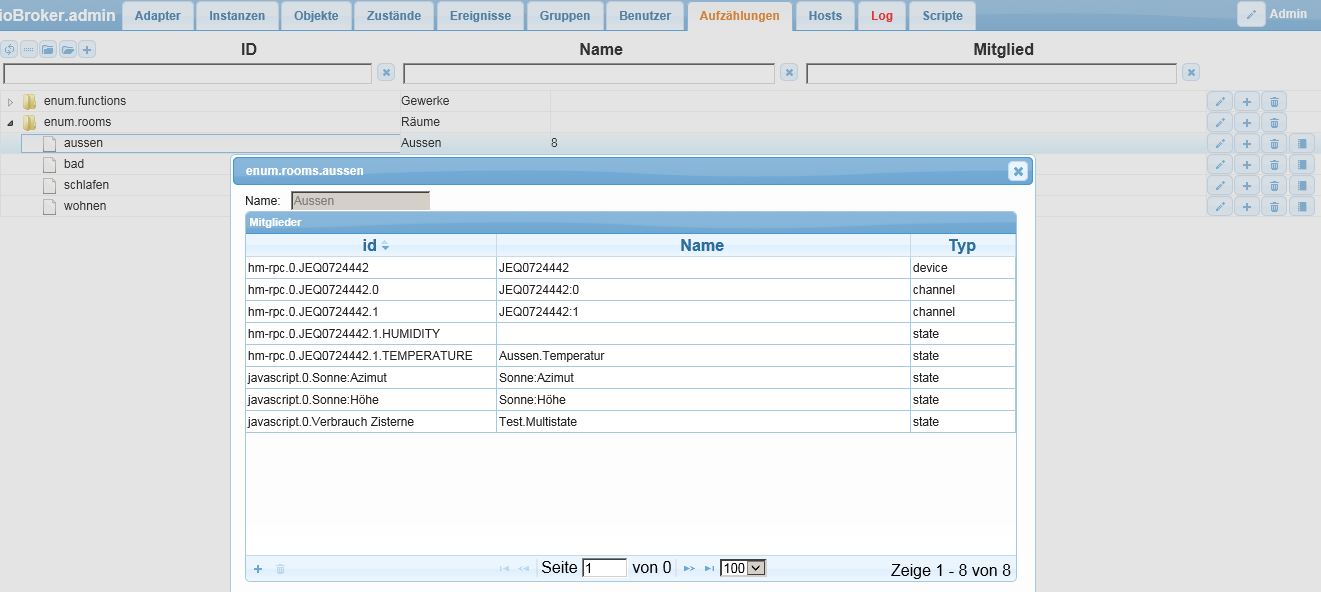1321x592 pixels.
Task: Sort members by the id column
Action: (370, 245)
